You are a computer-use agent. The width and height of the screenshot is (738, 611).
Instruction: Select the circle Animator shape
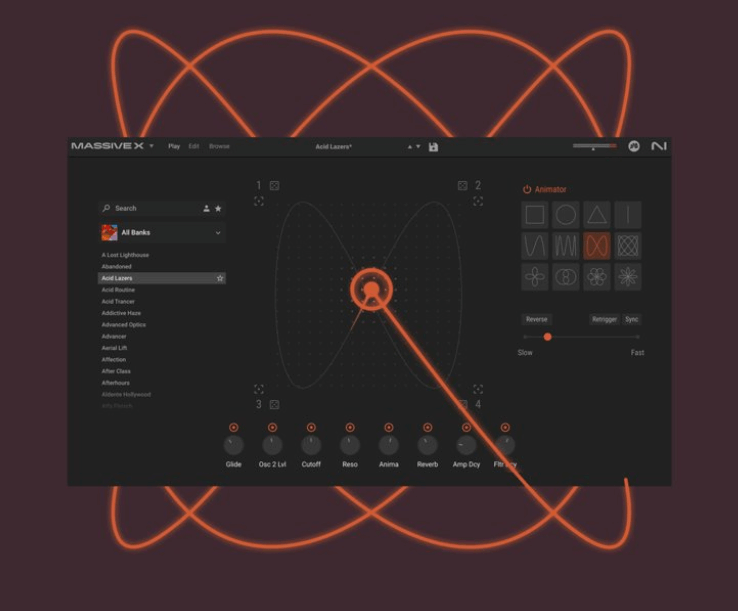566,215
